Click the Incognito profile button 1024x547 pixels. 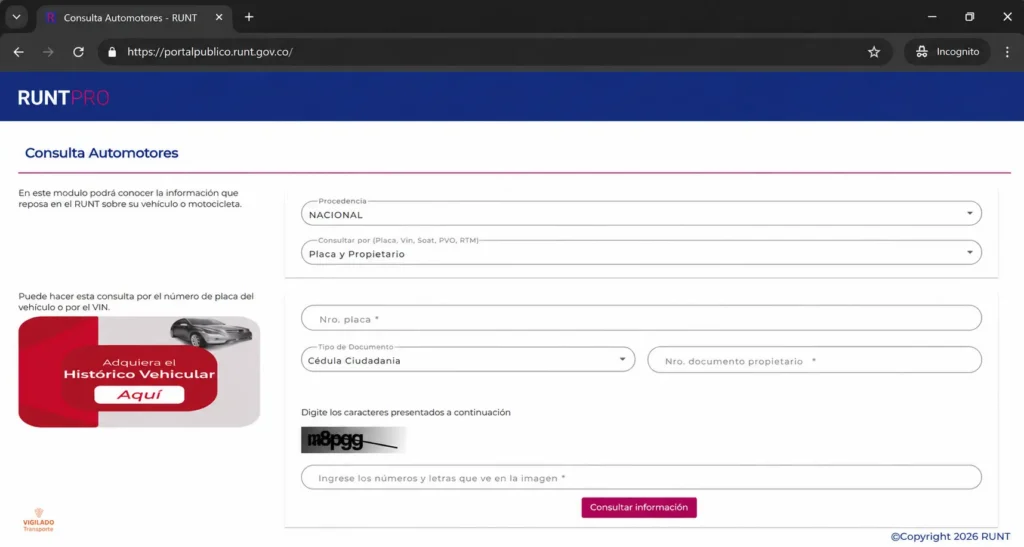coord(947,52)
